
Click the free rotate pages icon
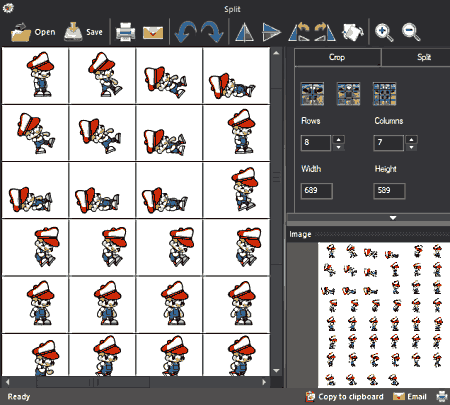click(x=353, y=32)
